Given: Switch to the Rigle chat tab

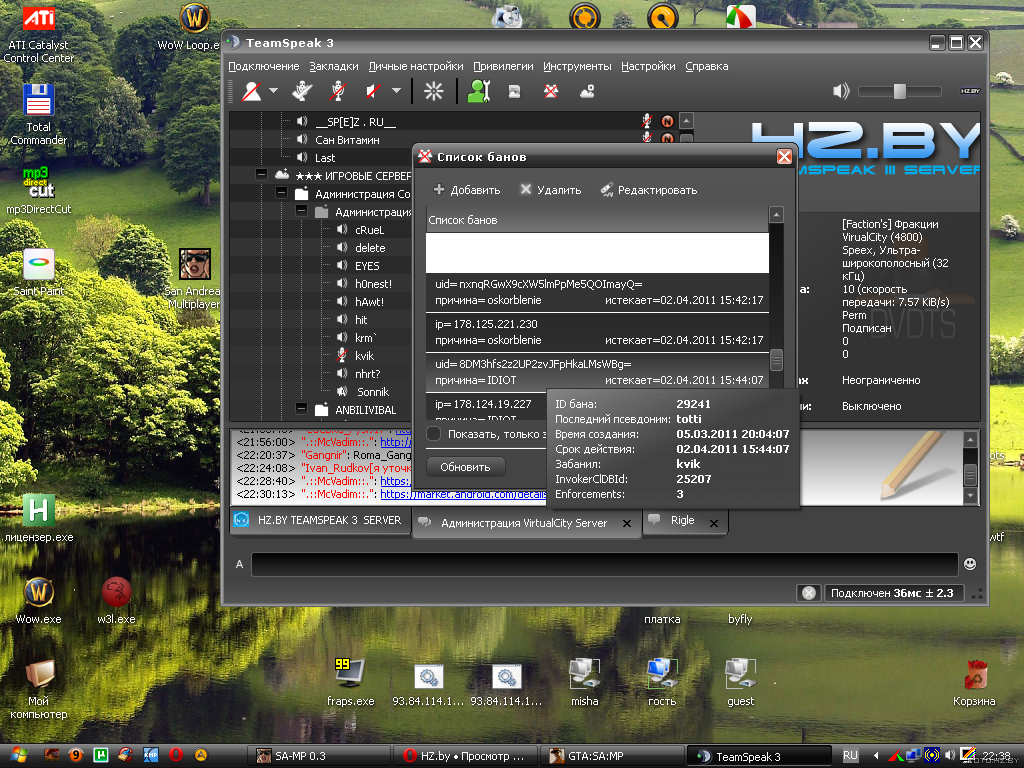Looking at the screenshot, I should pyautogui.click(x=683, y=521).
